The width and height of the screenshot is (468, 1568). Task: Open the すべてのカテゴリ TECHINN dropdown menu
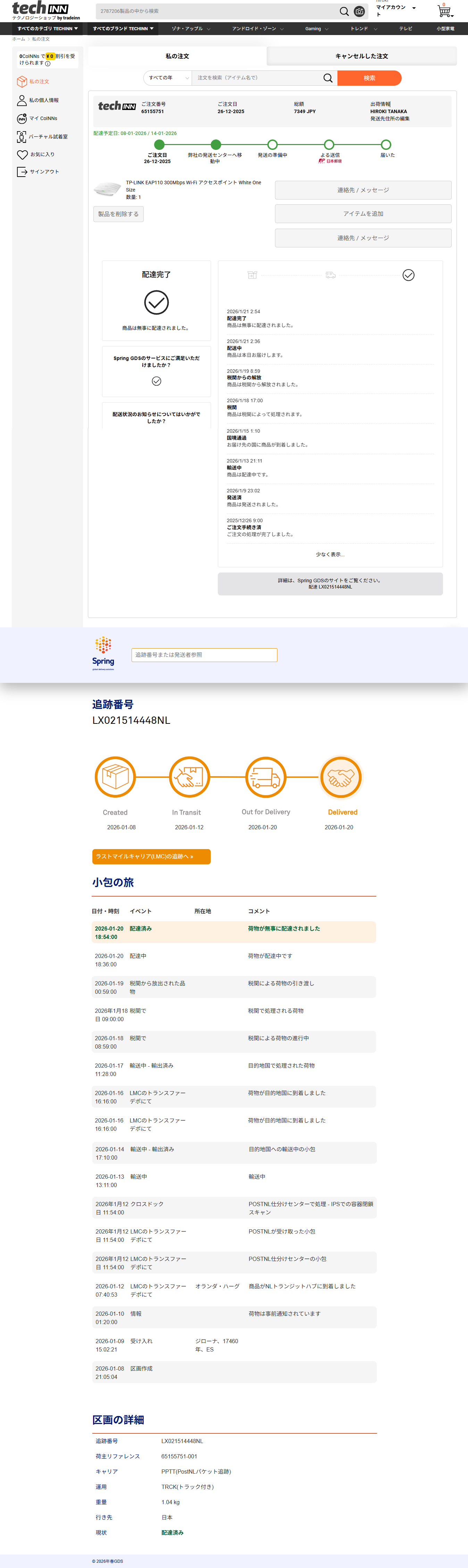48,28
